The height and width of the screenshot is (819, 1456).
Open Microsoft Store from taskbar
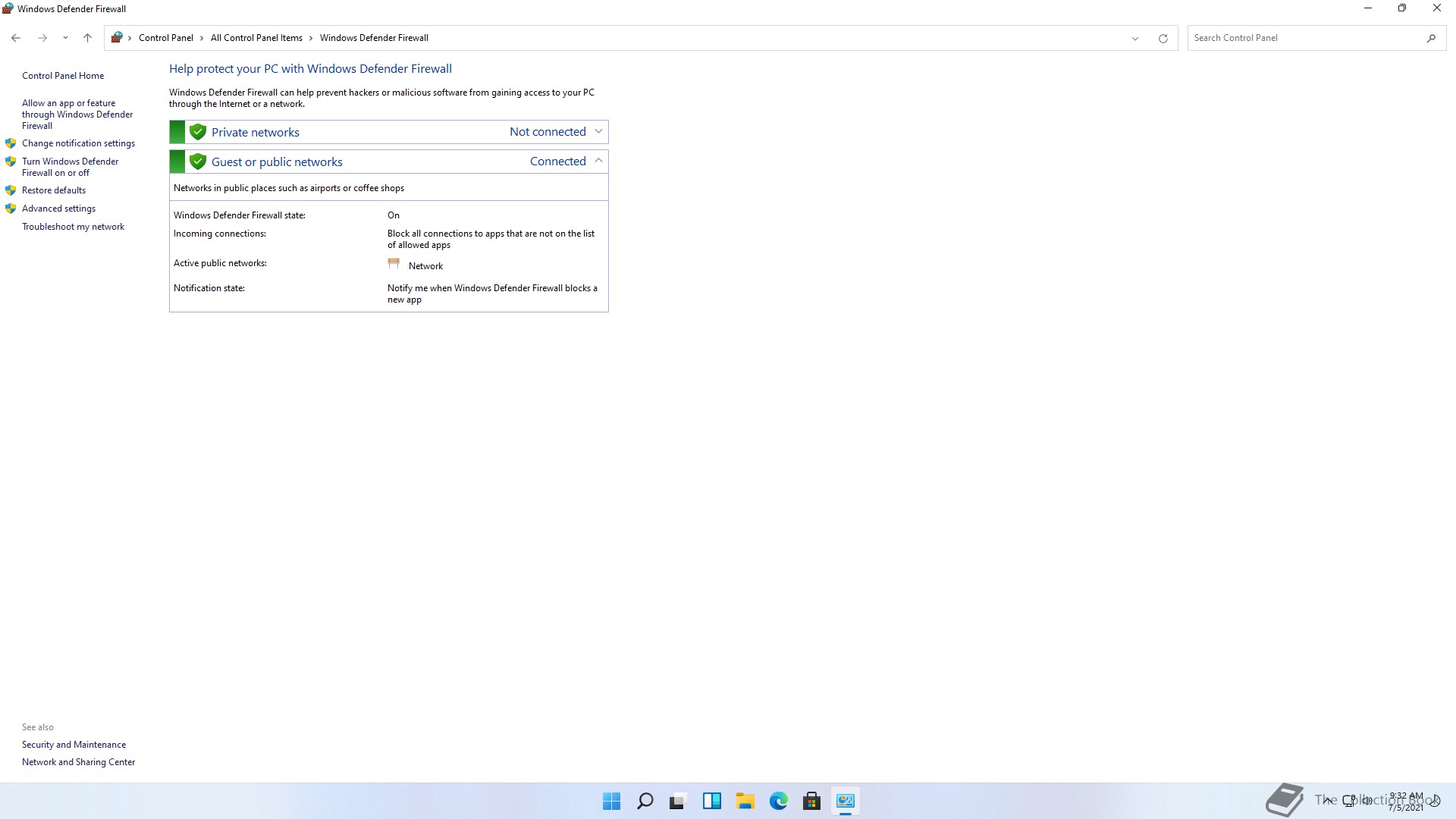point(811,801)
